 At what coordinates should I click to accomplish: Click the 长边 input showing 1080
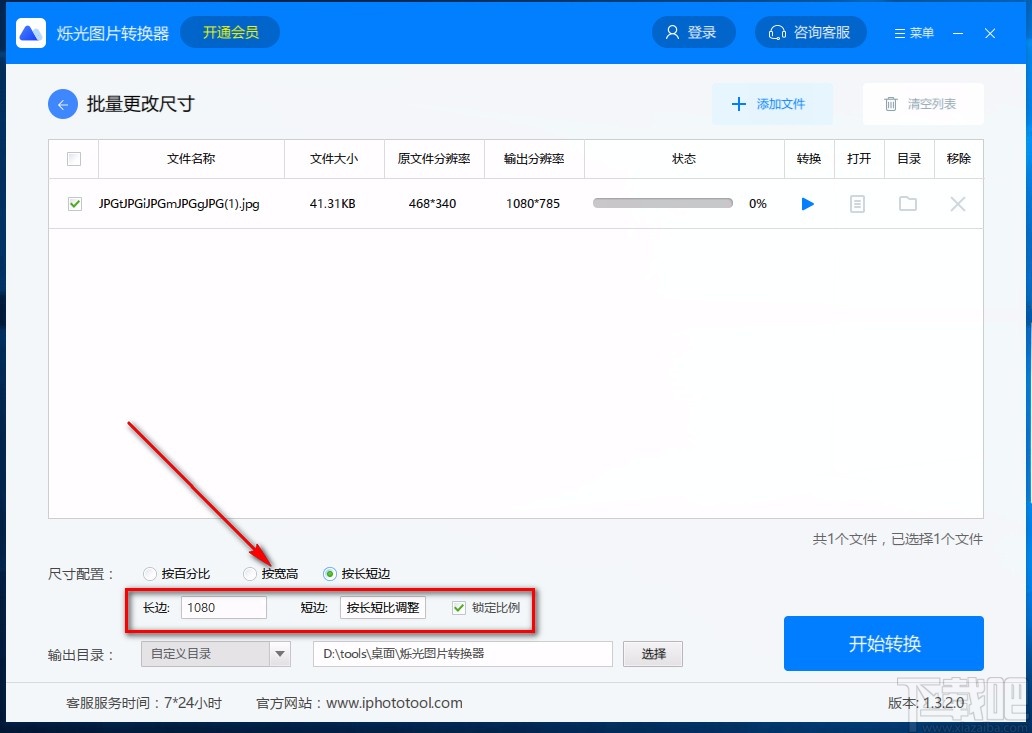pos(223,607)
